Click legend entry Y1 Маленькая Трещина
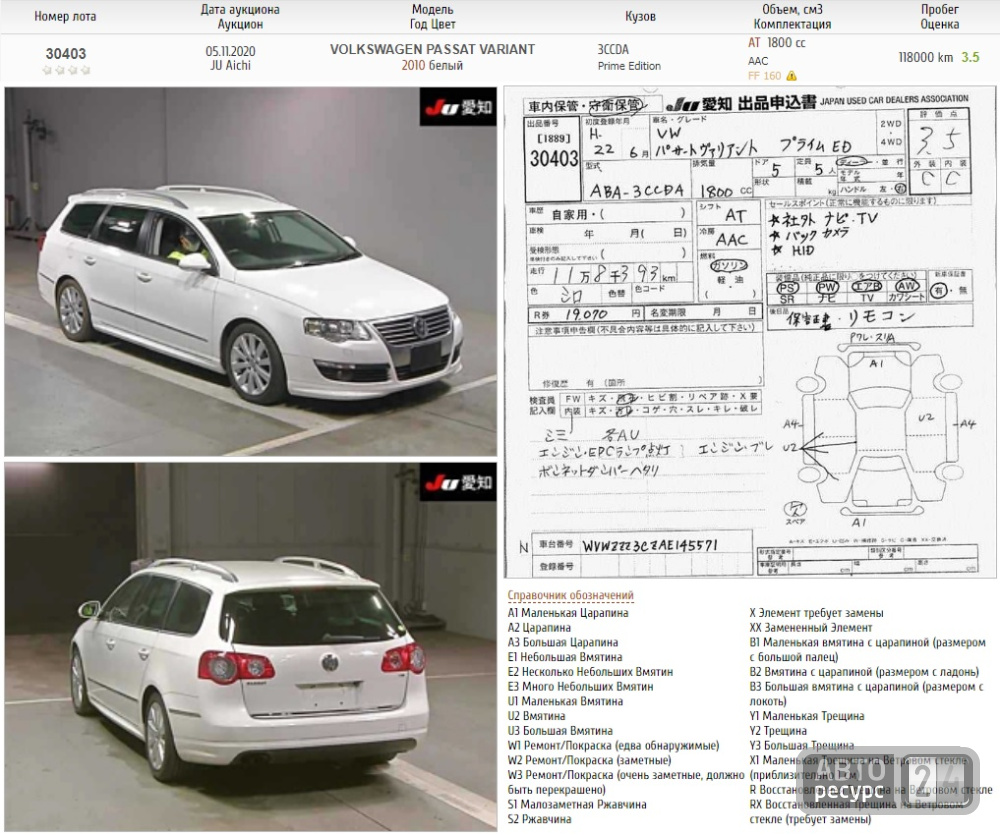Viewport: 1000px width, 835px height. pos(807,716)
